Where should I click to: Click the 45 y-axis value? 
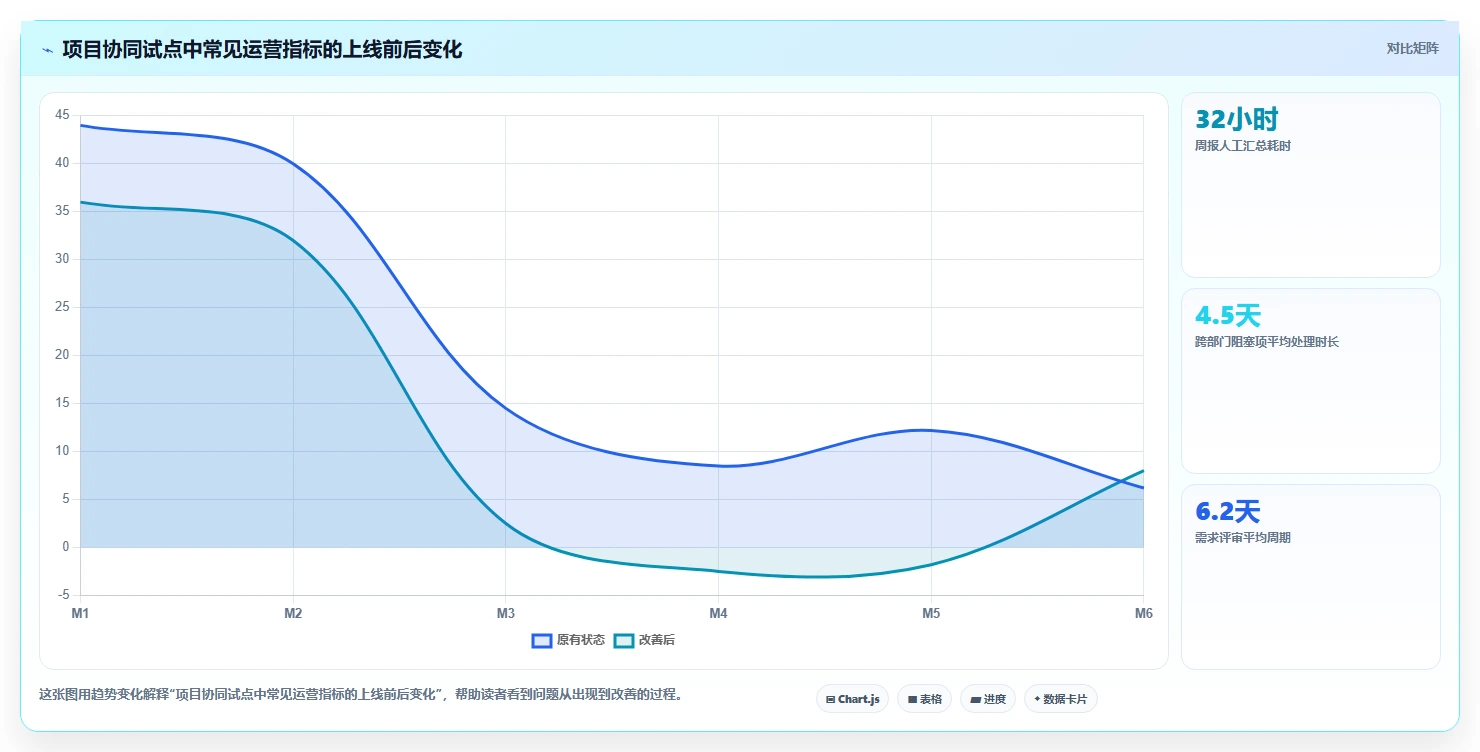62,115
